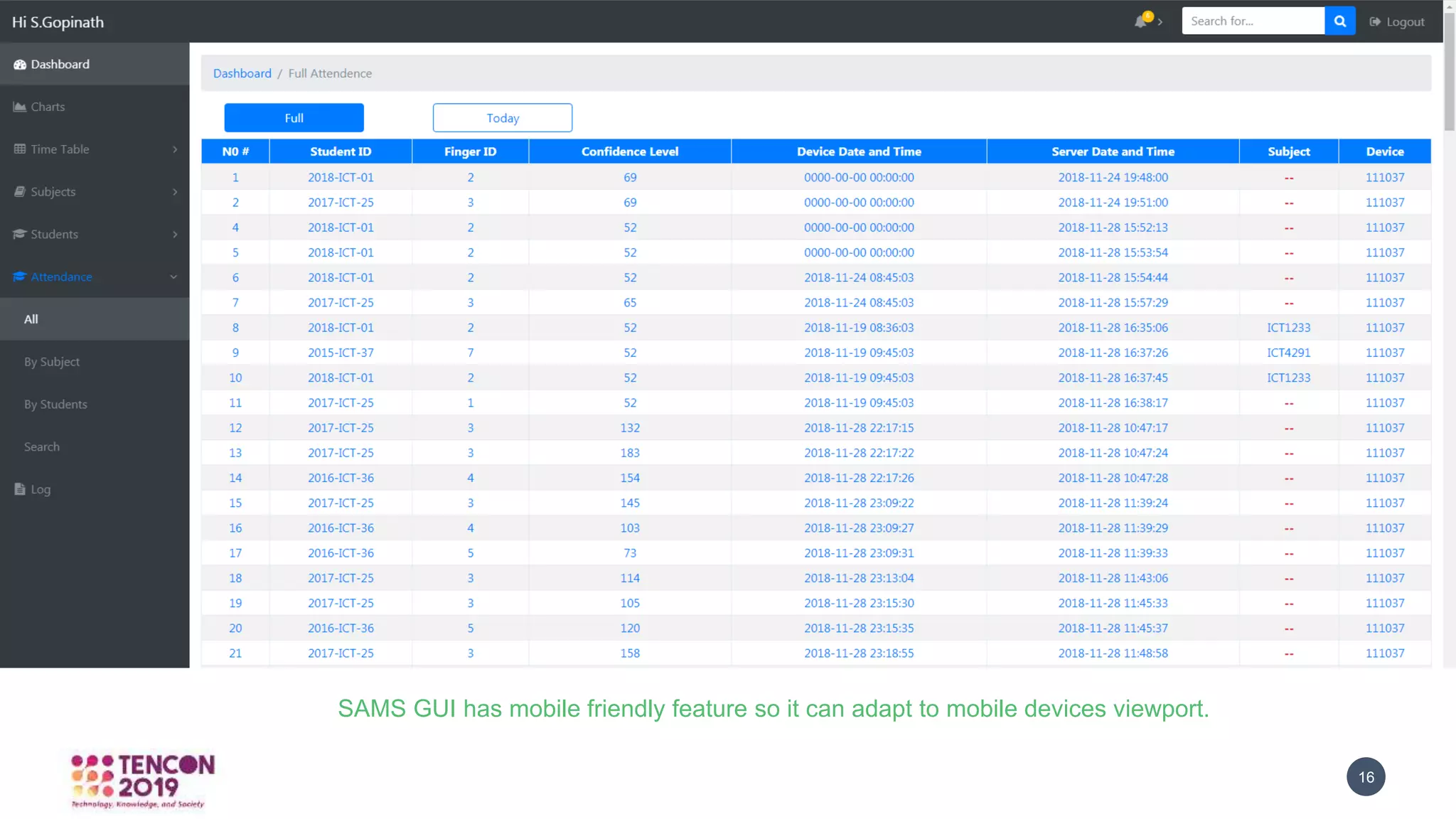1456x819 pixels.
Task: Expand the Time Table submenu chevron
Action: pyautogui.click(x=175, y=149)
